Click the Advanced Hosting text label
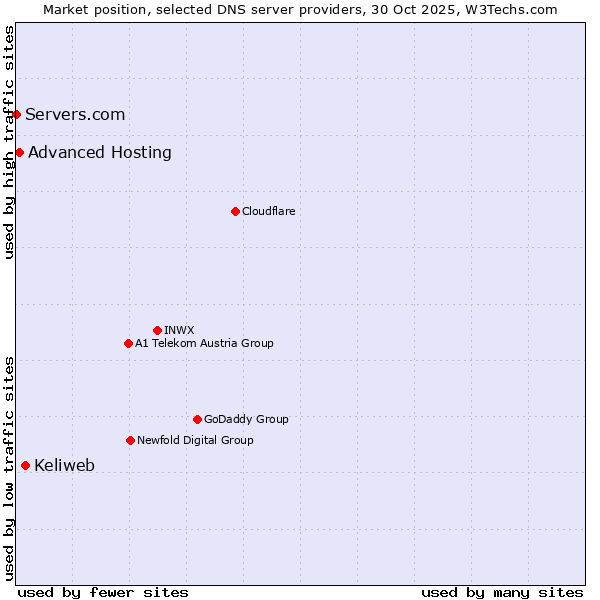This screenshot has width=600, height=600. pyautogui.click(x=100, y=153)
